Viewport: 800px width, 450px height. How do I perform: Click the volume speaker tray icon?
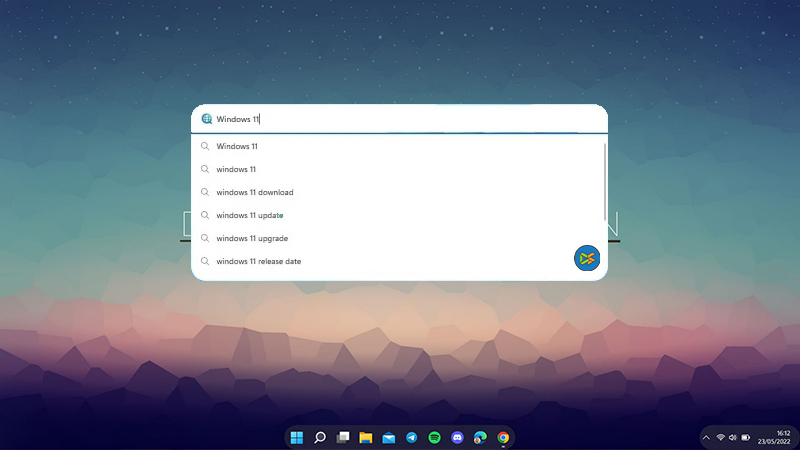coord(733,438)
